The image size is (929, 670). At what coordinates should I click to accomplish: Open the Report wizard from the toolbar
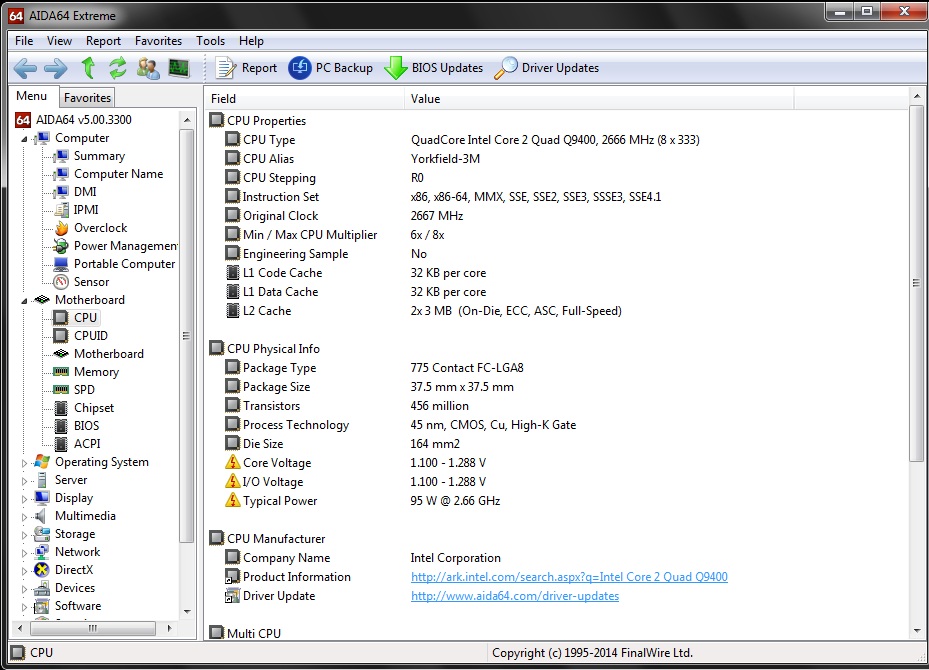[x=246, y=68]
